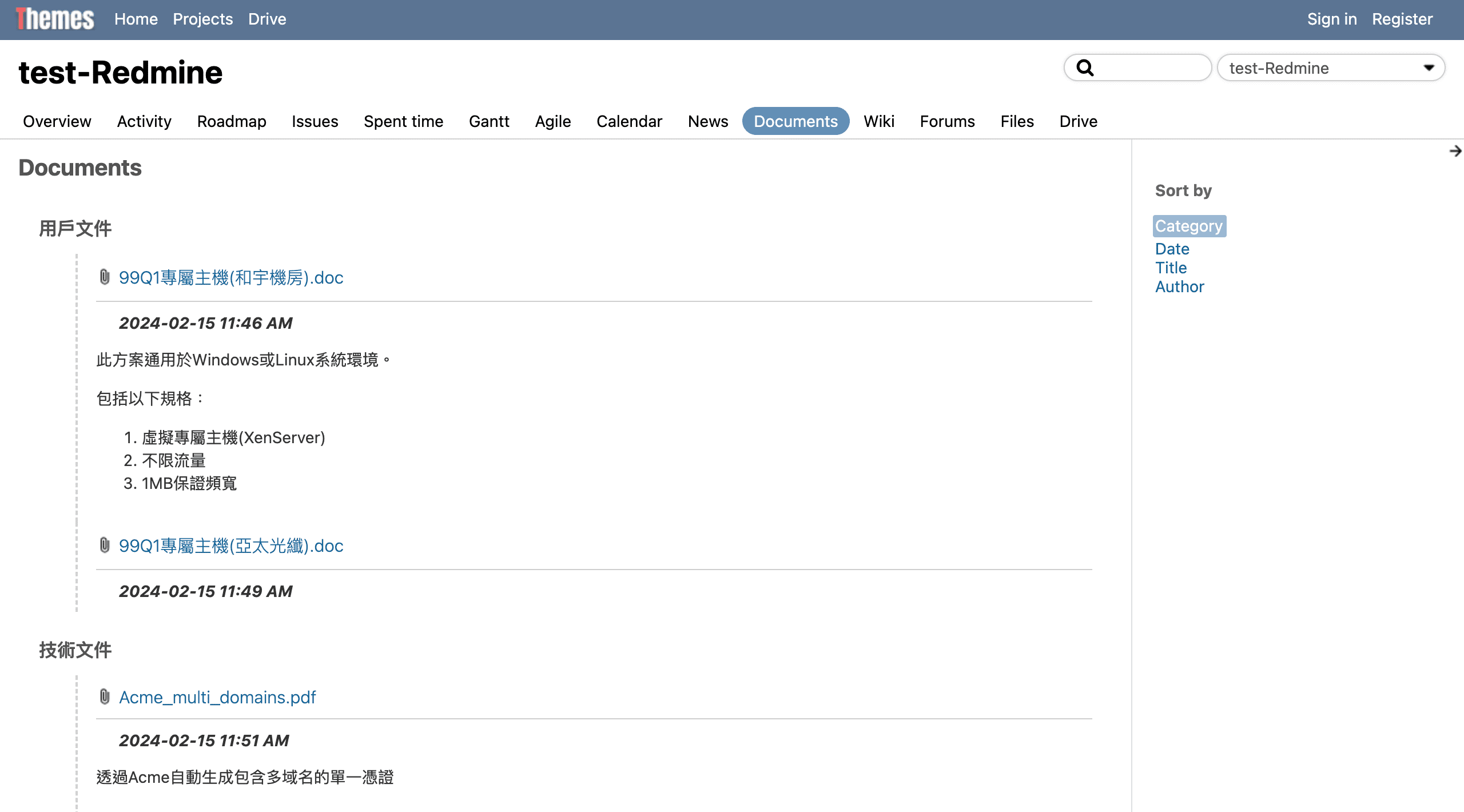Collapse sidebar with the arrow icon
The image size is (1464, 812).
[x=1455, y=151]
